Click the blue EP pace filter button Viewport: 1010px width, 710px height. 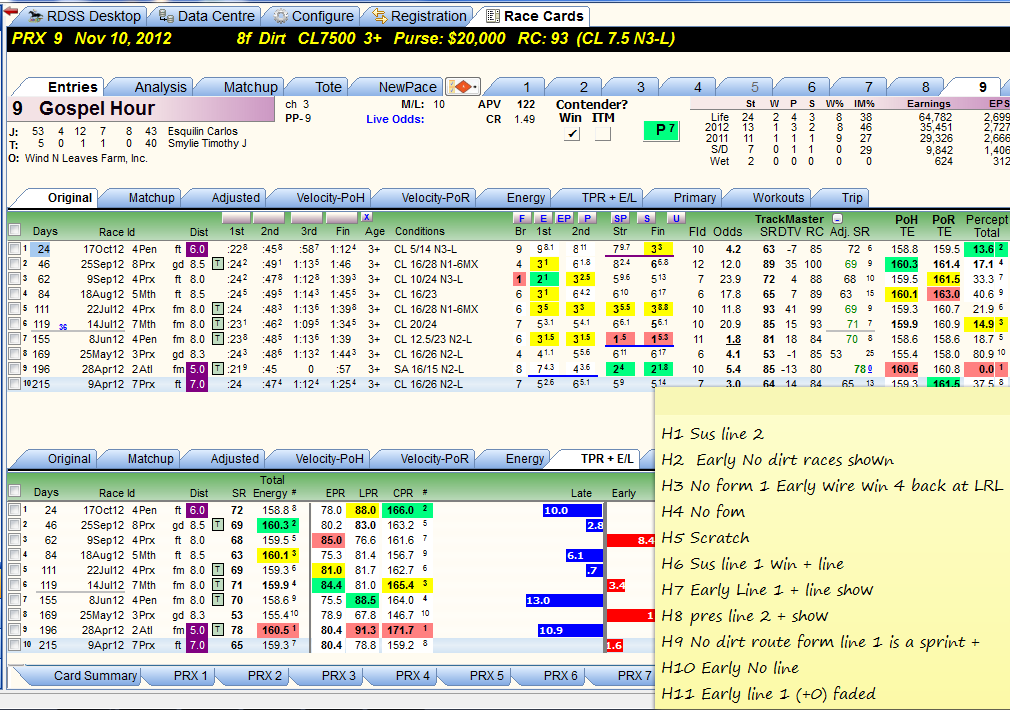[564, 218]
